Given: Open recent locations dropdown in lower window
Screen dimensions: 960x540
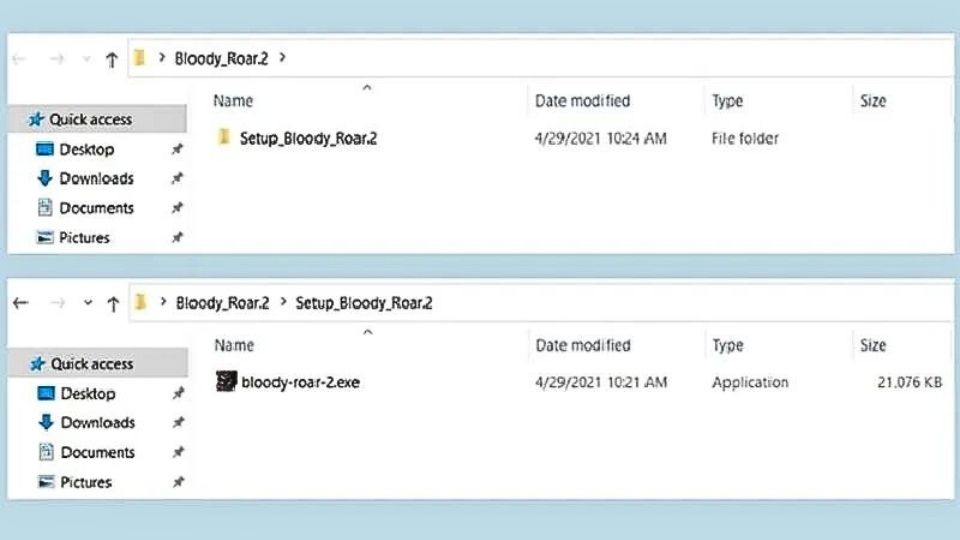Looking at the screenshot, I should [88, 303].
